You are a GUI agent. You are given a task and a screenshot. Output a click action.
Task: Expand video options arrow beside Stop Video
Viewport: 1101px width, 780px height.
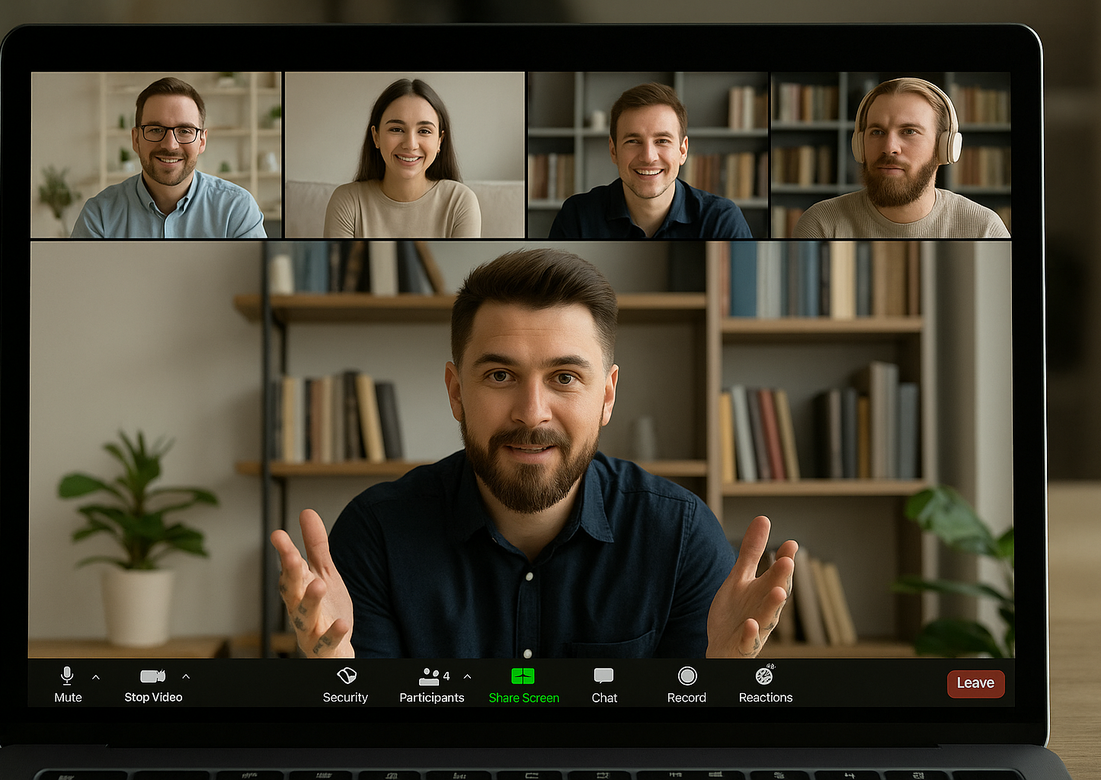coord(186,677)
